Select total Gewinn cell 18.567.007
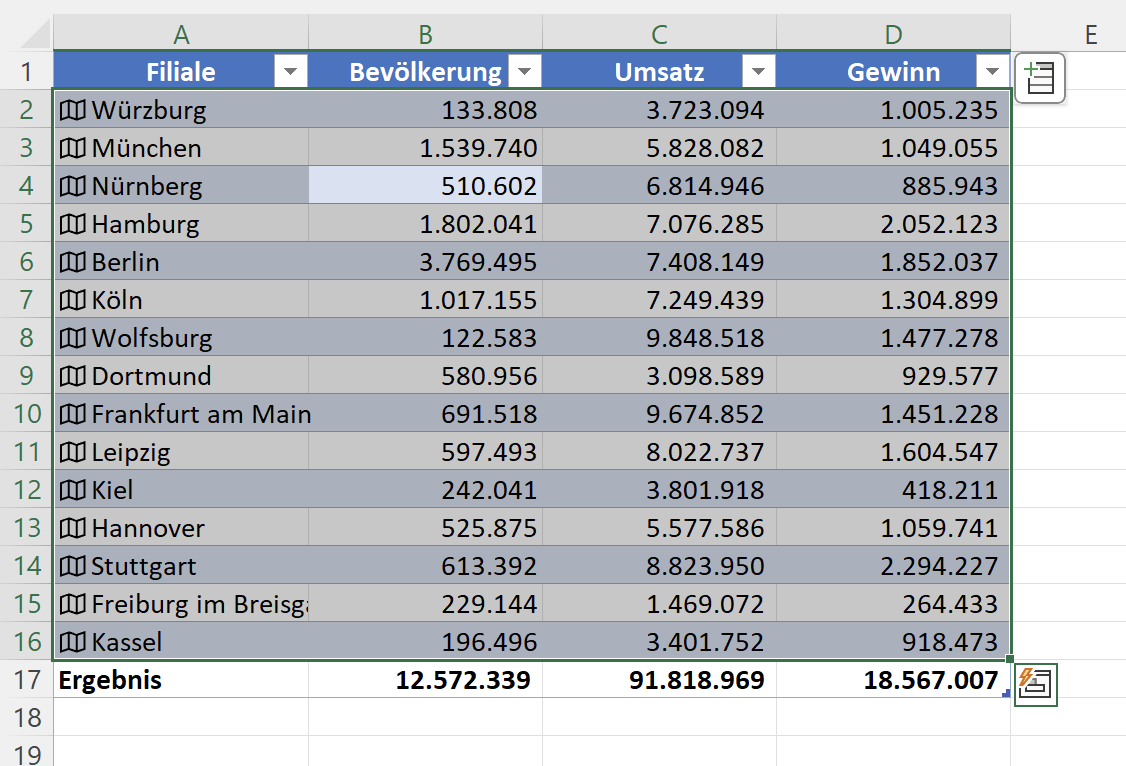This screenshot has width=1126, height=766. click(x=893, y=679)
